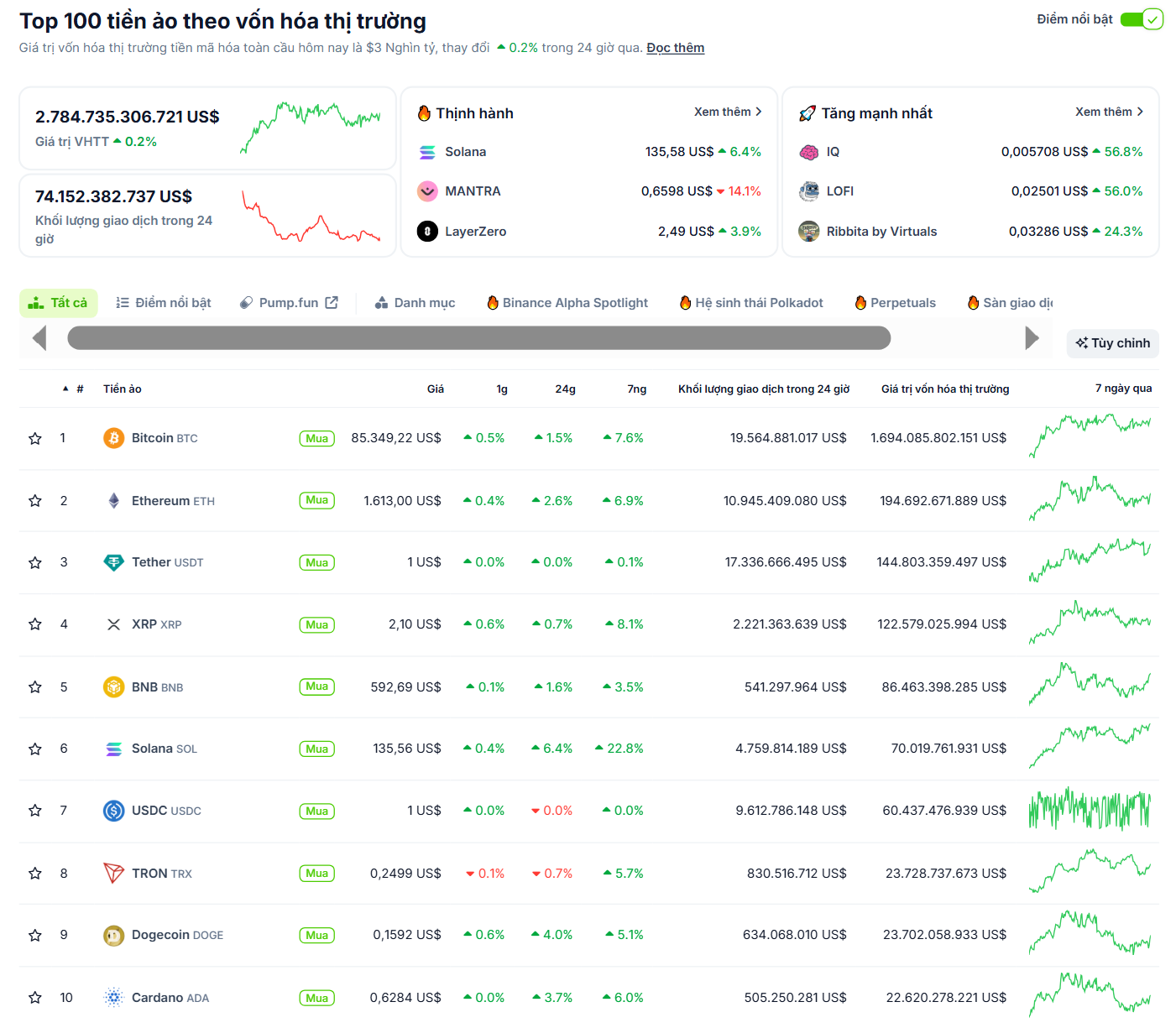Open Xem thêm in Thịnh hành card

coord(728,112)
